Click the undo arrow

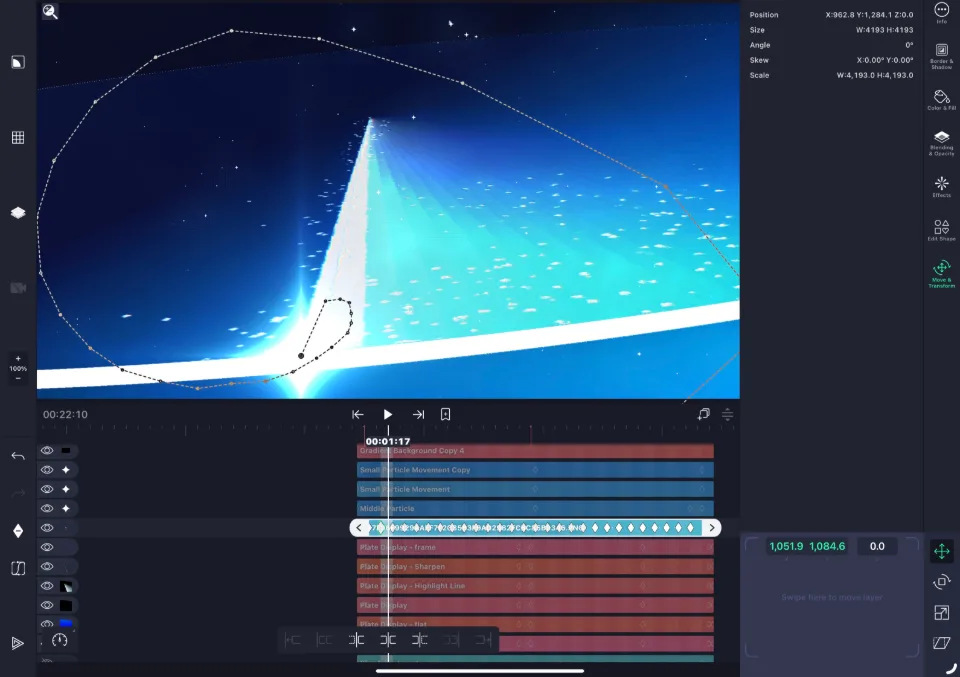[18, 456]
